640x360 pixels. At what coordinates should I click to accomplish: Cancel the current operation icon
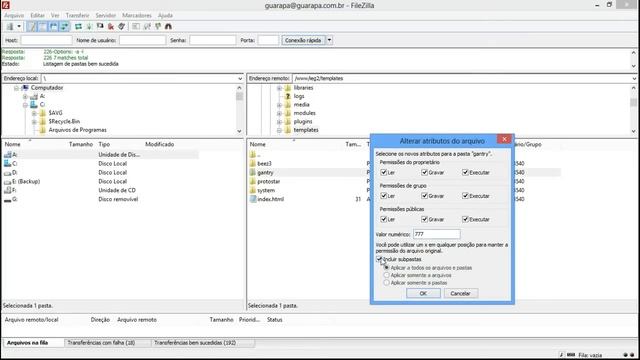pyautogui.click(x=100, y=27)
